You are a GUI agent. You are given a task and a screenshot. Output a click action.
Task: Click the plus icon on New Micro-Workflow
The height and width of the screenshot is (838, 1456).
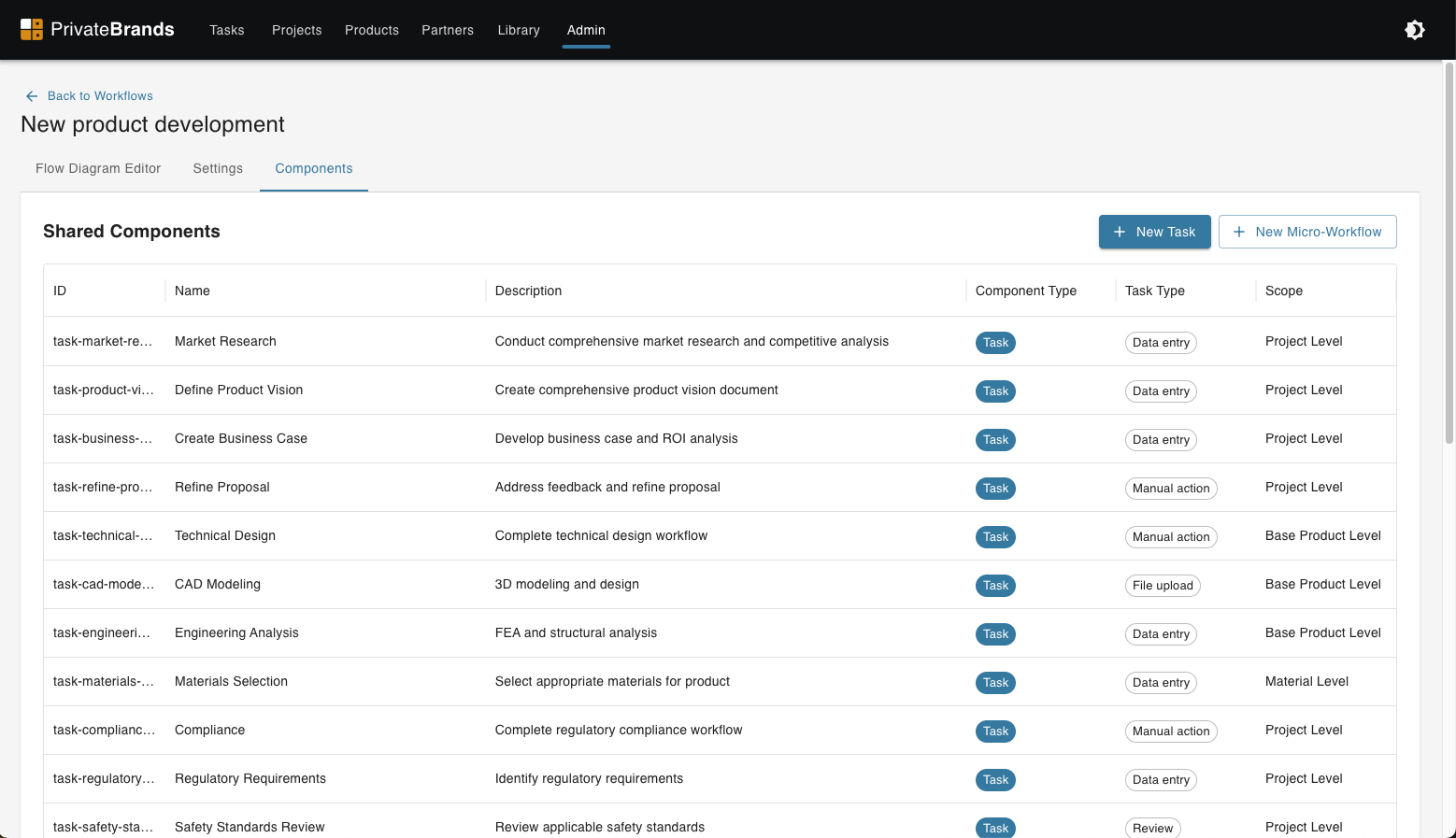click(x=1239, y=232)
